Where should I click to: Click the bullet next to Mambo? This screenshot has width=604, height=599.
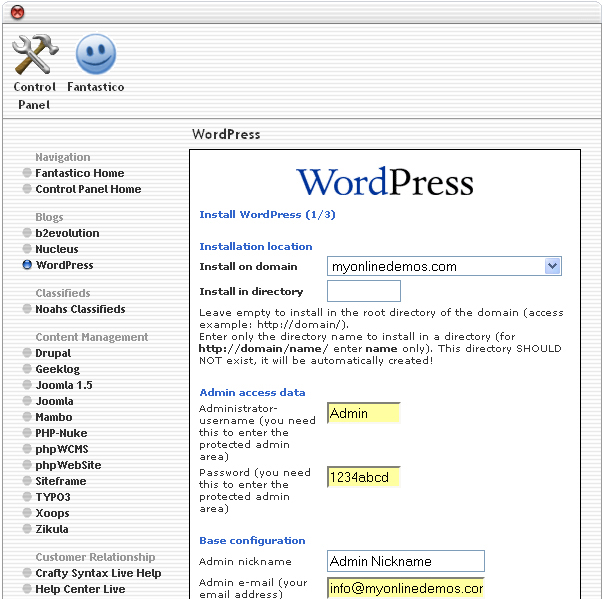27,417
